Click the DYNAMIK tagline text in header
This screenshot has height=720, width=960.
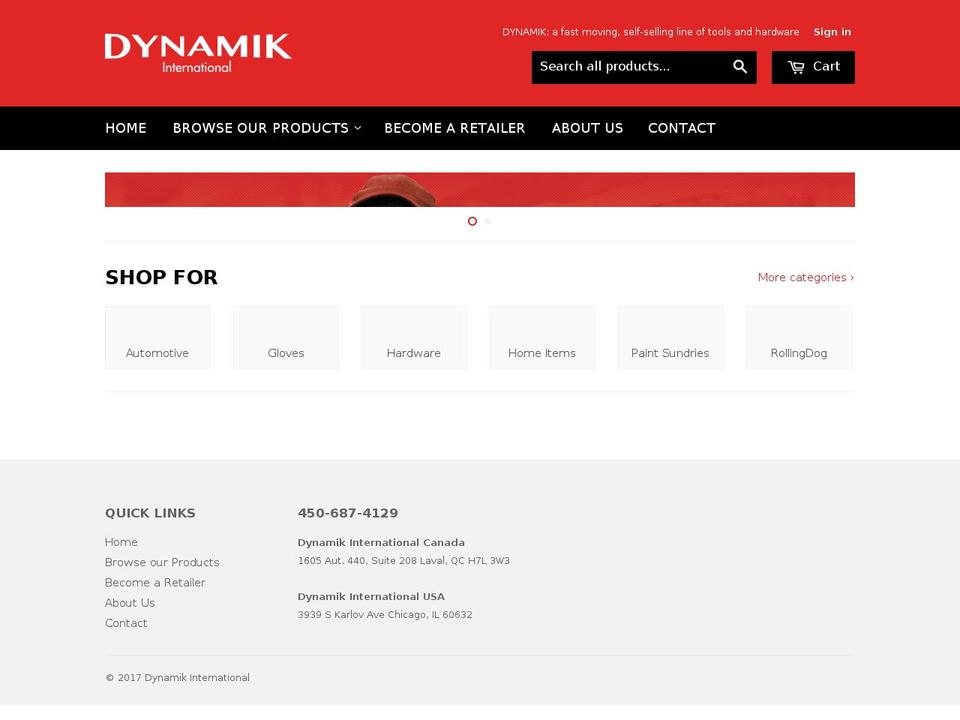(650, 32)
